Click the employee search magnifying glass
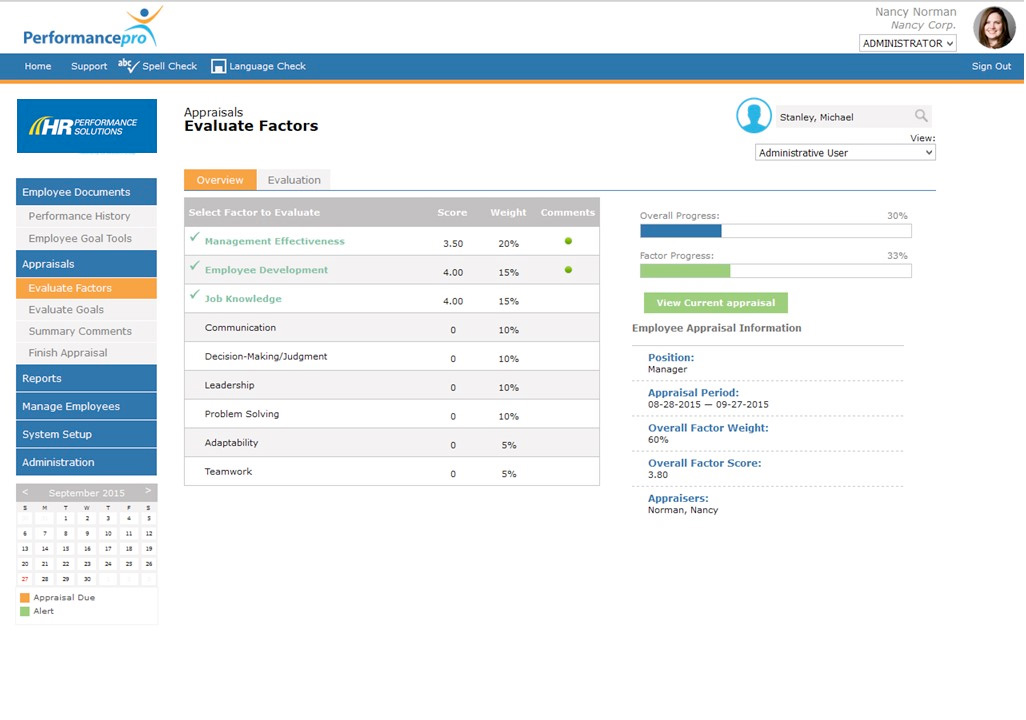 click(921, 116)
